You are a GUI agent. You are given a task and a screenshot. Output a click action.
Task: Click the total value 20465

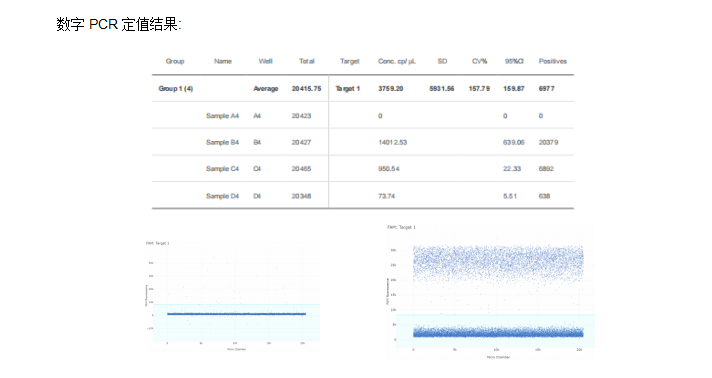point(302,169)
